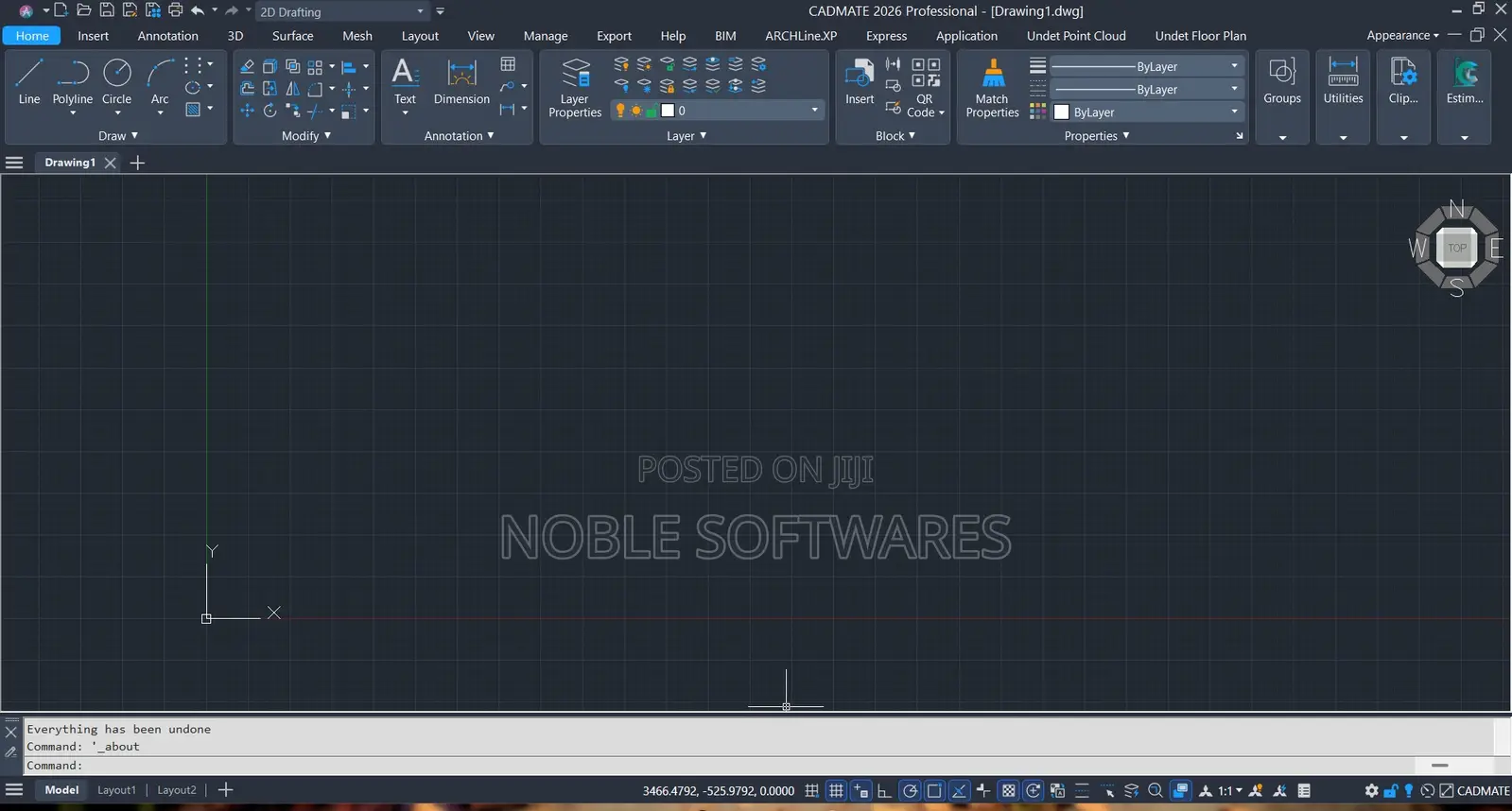Toggle grid display in status bar
This screenshot has height=811, width=1512.
836,790
